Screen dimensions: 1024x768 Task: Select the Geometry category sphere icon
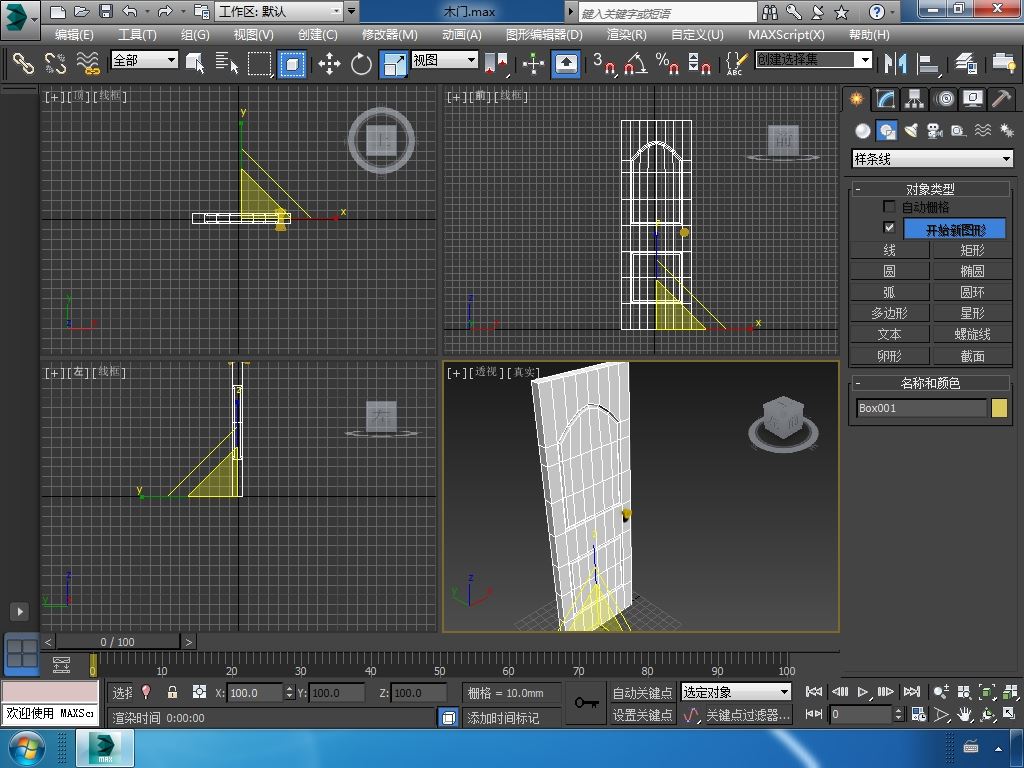click(x=862, y=131)
